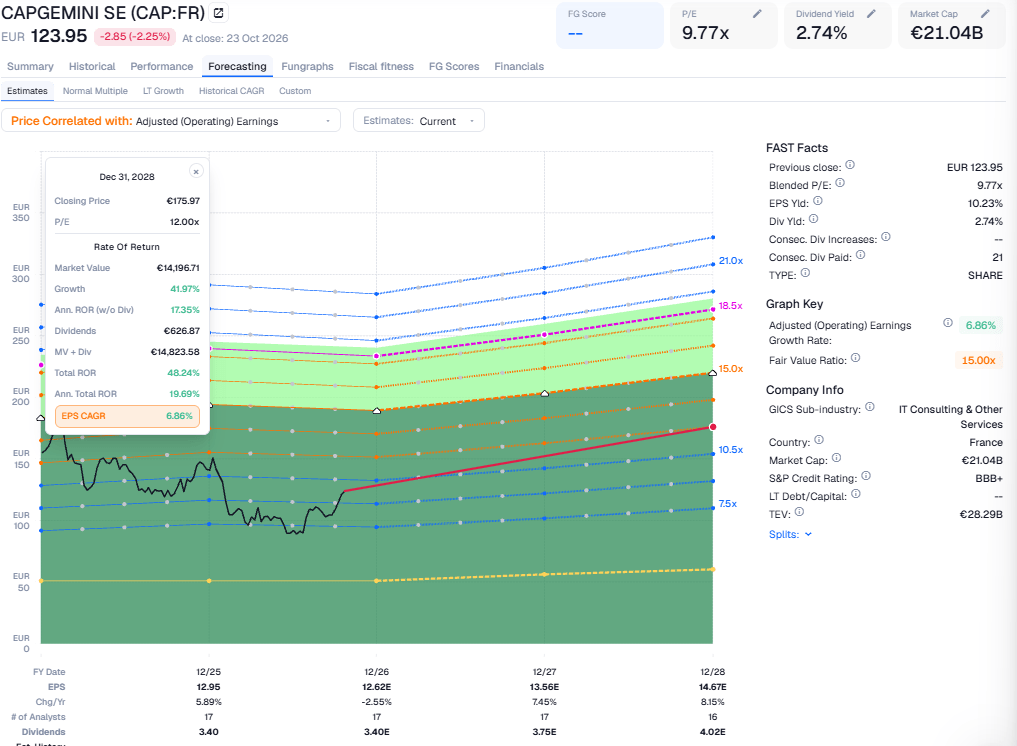
Task: Open the Financials tab
Action: click(x=519, y=66)
